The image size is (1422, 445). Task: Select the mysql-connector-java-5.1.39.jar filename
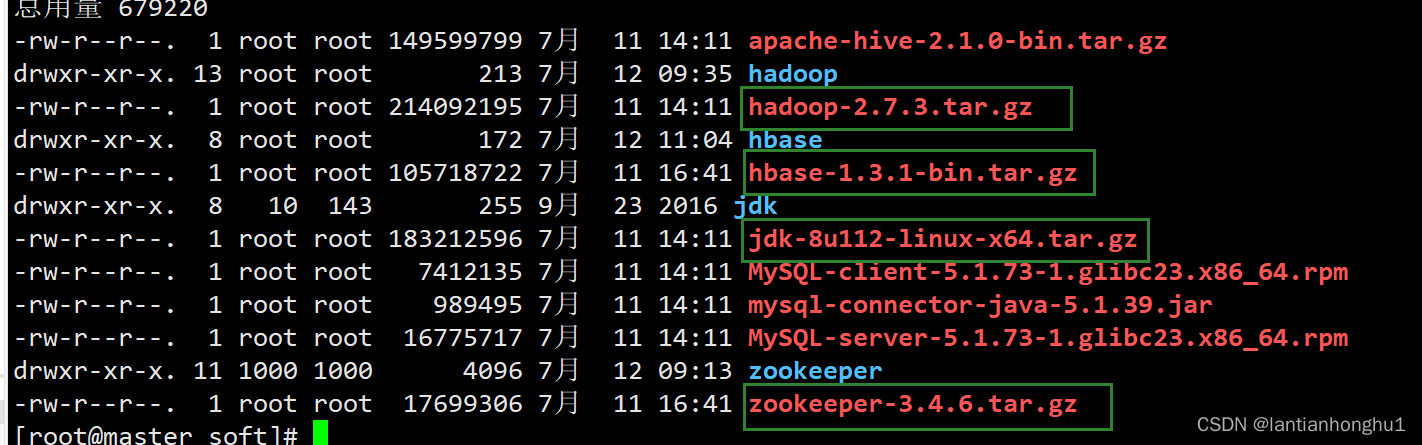coord(980,305)
